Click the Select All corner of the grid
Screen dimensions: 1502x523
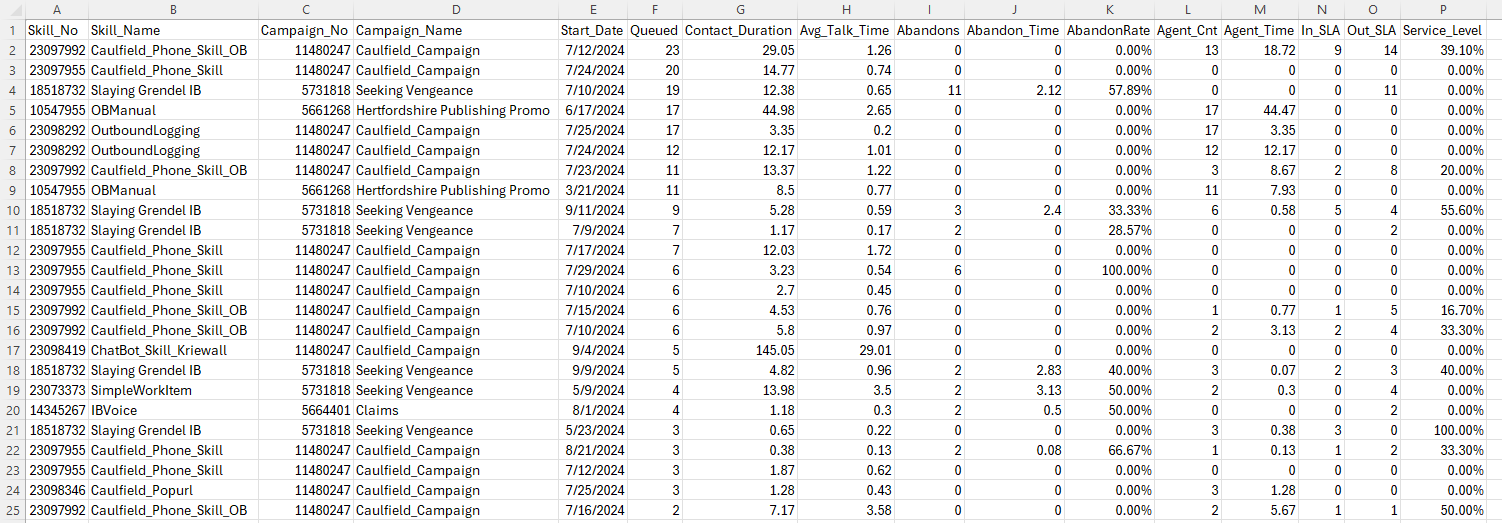click(13, 9)
